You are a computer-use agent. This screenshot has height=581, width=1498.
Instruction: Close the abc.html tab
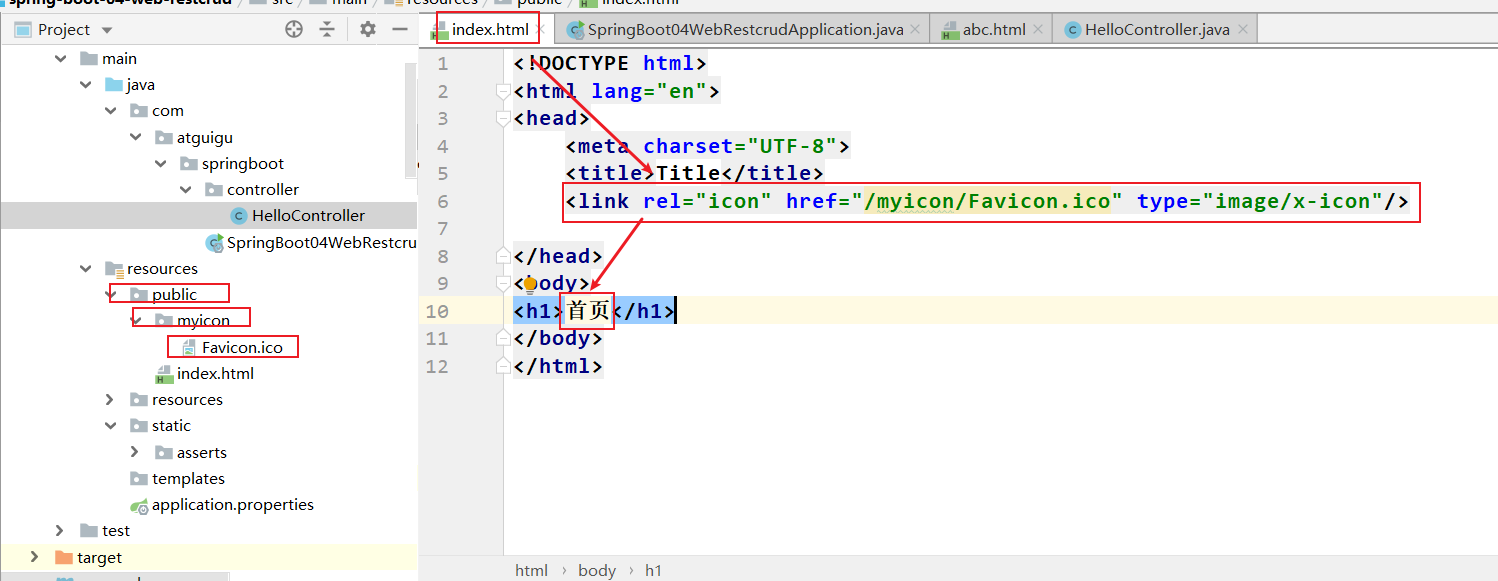point(1037,30)
